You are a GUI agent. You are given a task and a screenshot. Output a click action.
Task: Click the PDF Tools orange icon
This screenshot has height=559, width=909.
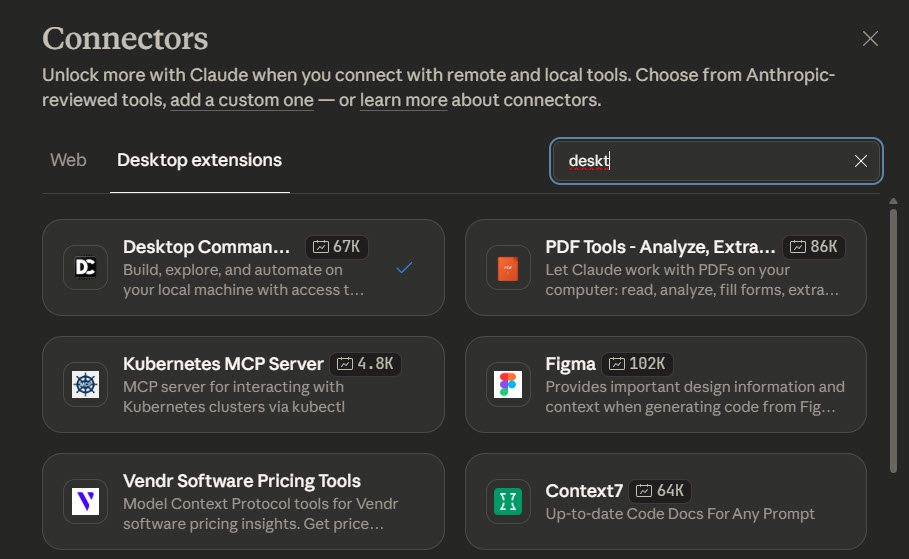[508, 268]
